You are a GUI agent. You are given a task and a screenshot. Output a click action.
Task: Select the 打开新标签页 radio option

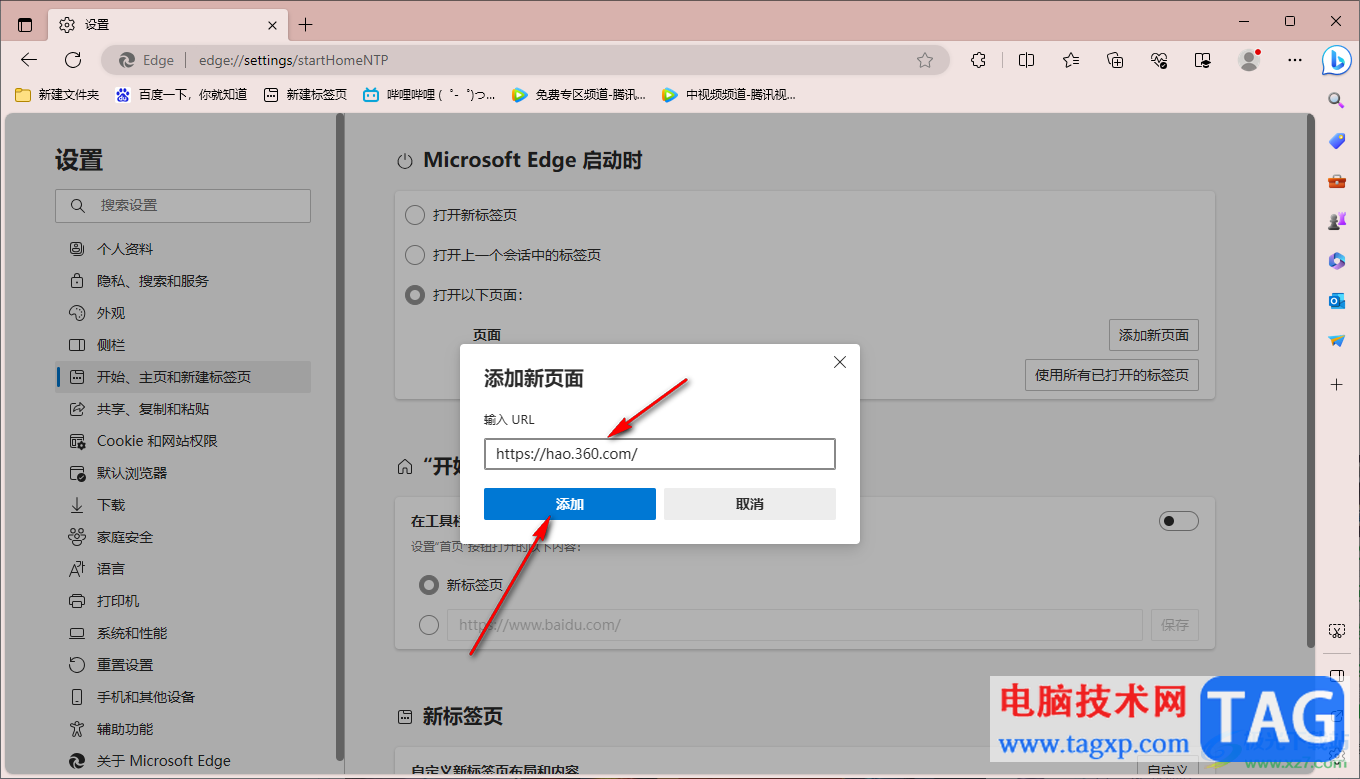tap(415, 215)
